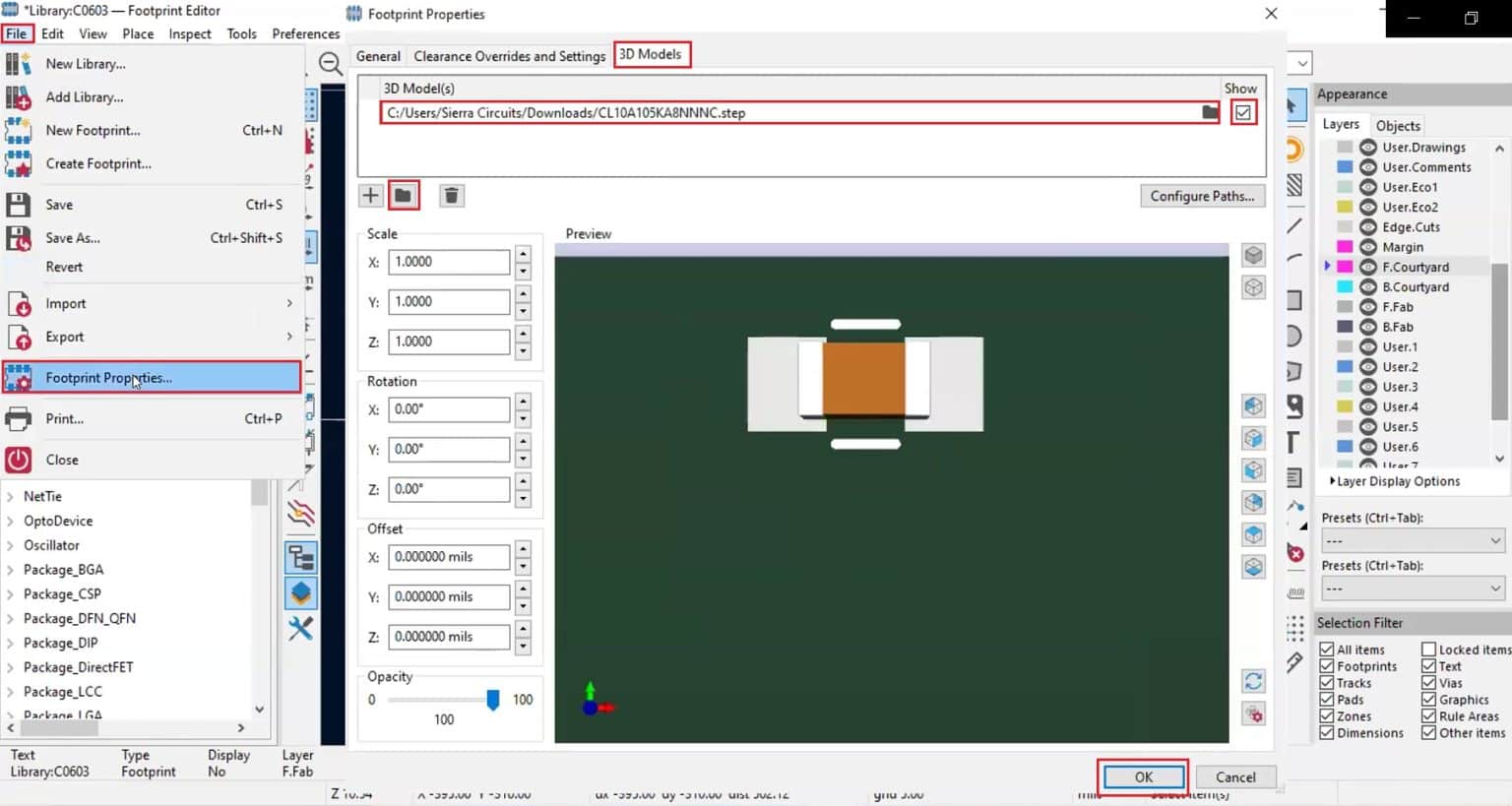
Task: Disable the Vias selection filter
Action: (x=1427, y=682)
